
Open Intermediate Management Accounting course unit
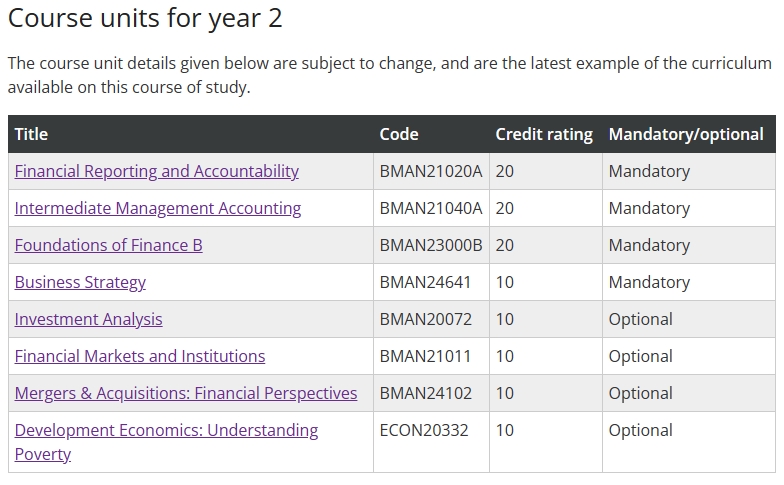pyautogui.click(x=158, y=208)
